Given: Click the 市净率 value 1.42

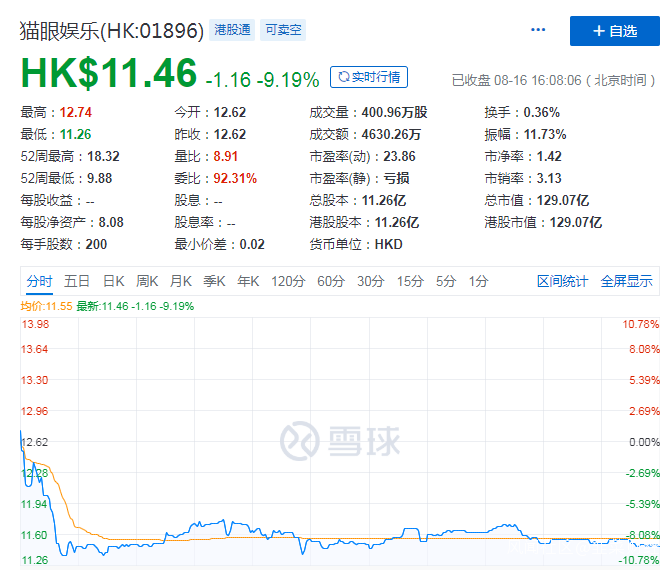Looking at the screenshot, I should 549,156.
